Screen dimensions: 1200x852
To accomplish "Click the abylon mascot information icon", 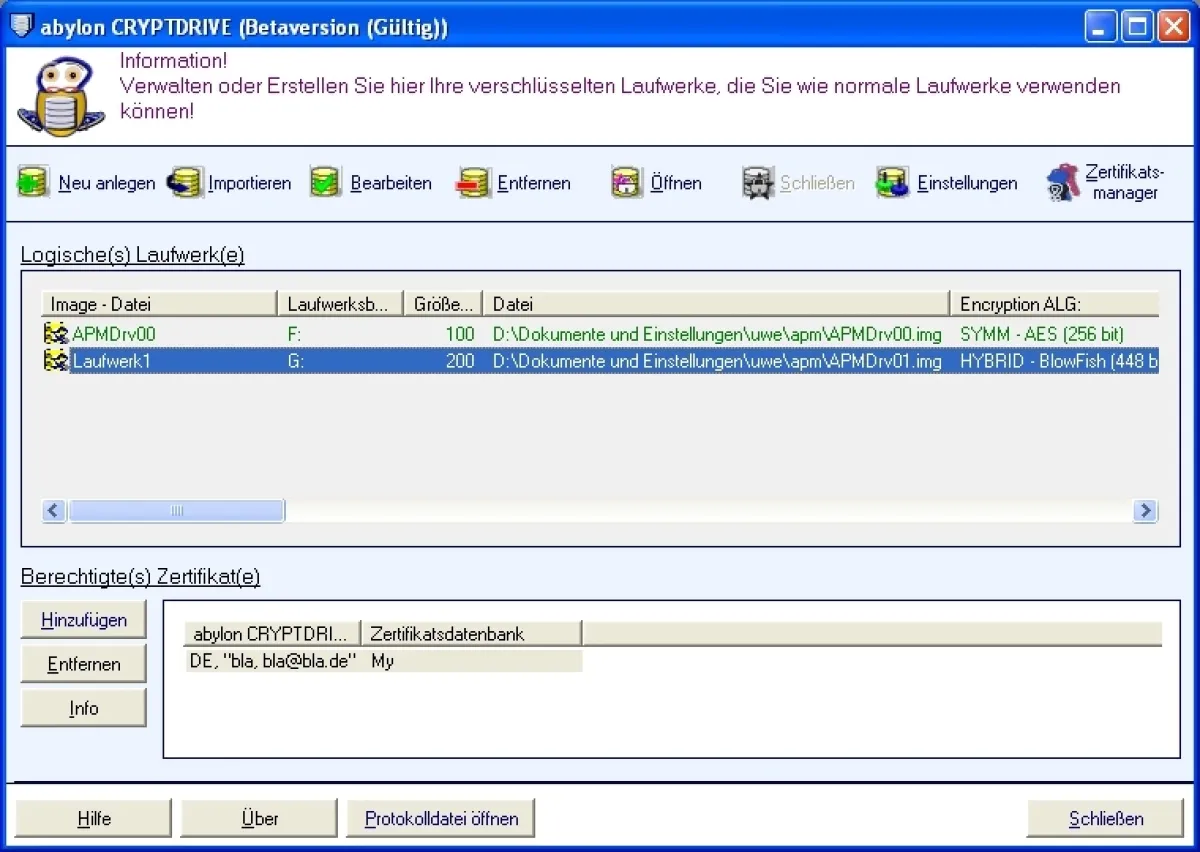I will [x=61, y=97].
